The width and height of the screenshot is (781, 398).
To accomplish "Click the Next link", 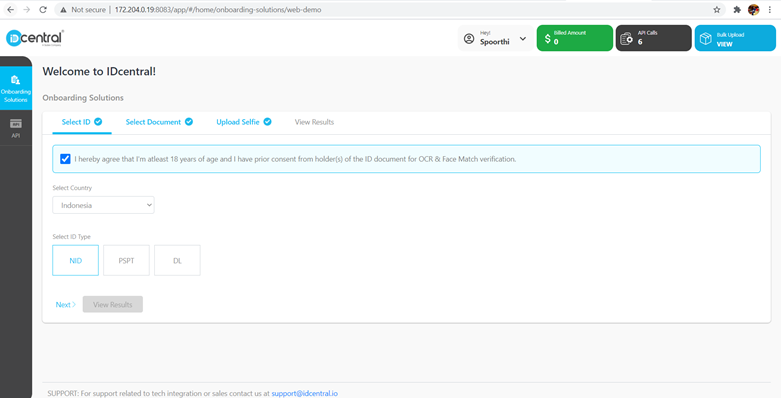I will coord(66,304).
